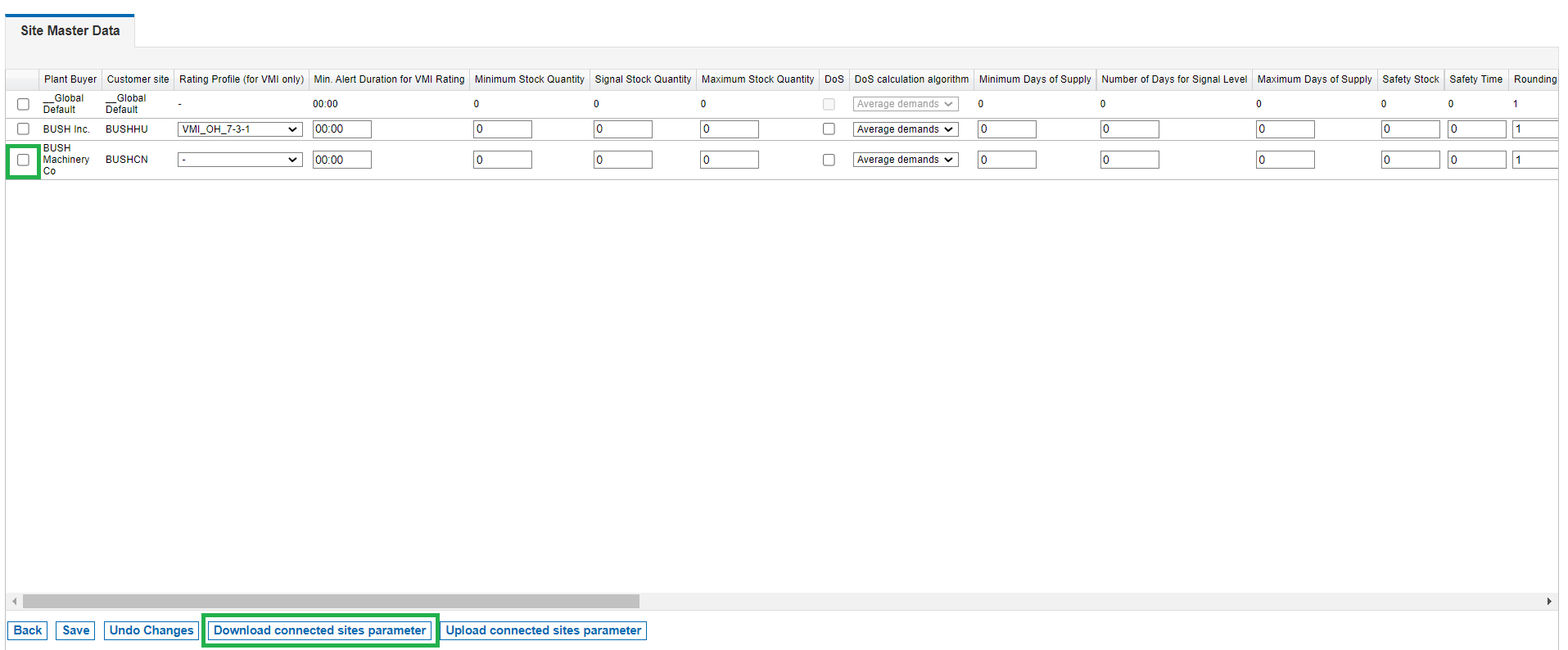Click Min. Alert Duration for VMI Rating header
The width and height of the screenshot is (1568, 650).
tap(389, 79)
